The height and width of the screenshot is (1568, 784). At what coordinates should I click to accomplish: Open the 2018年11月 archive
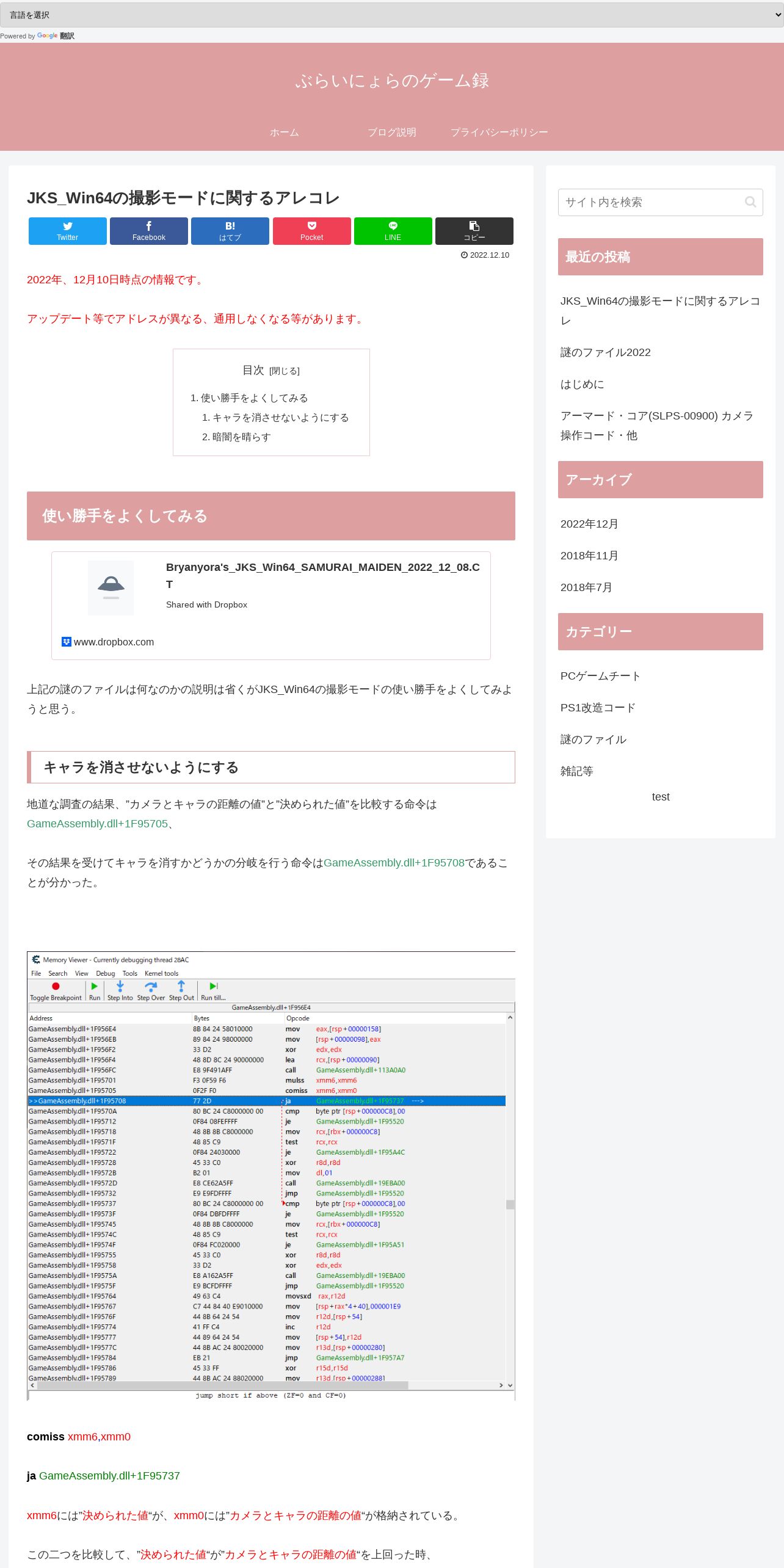tap(589, 556)
